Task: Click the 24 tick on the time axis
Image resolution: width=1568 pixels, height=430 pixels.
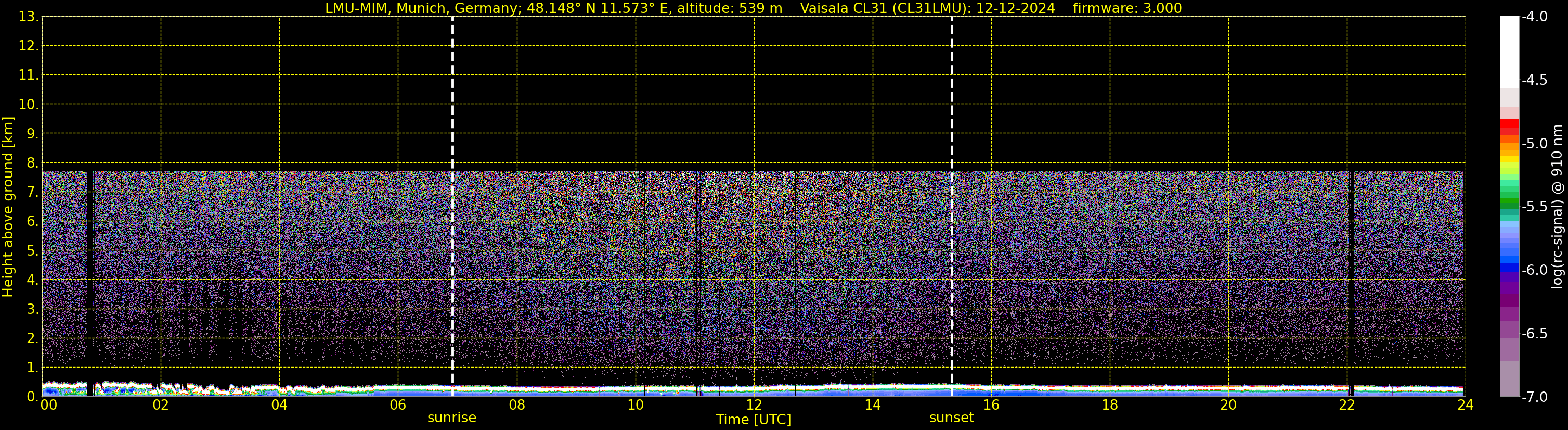Action: tap(1465, 406)
